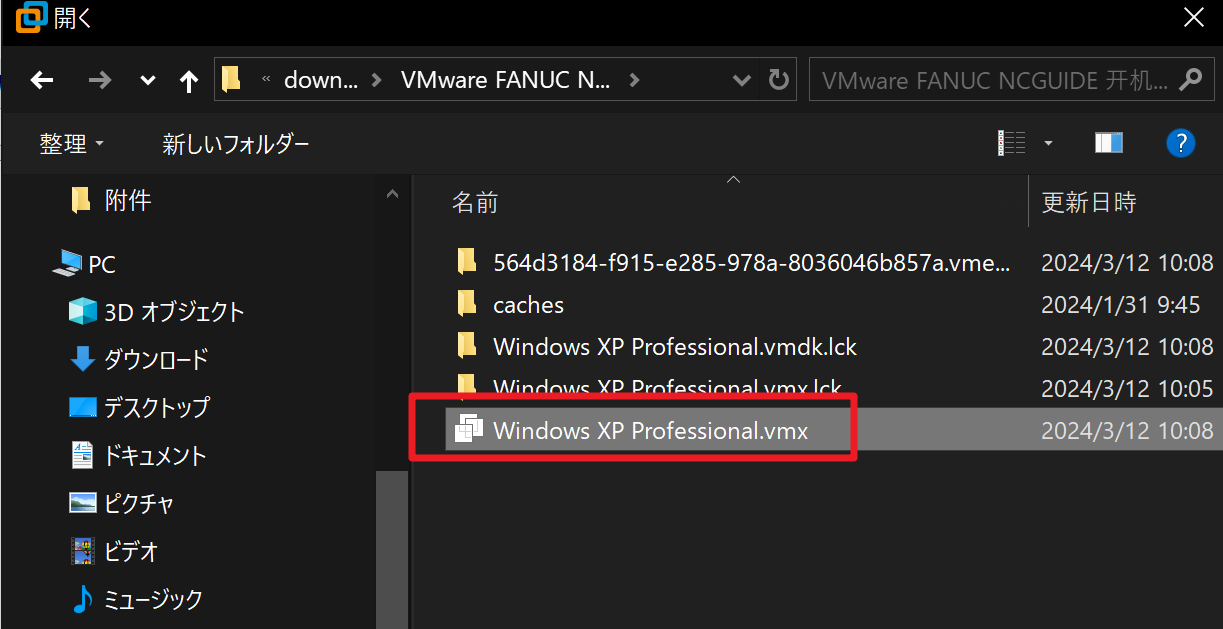Click the ピクチャ image icon
Screen dimensions: 1223x629
click(82, 503)
